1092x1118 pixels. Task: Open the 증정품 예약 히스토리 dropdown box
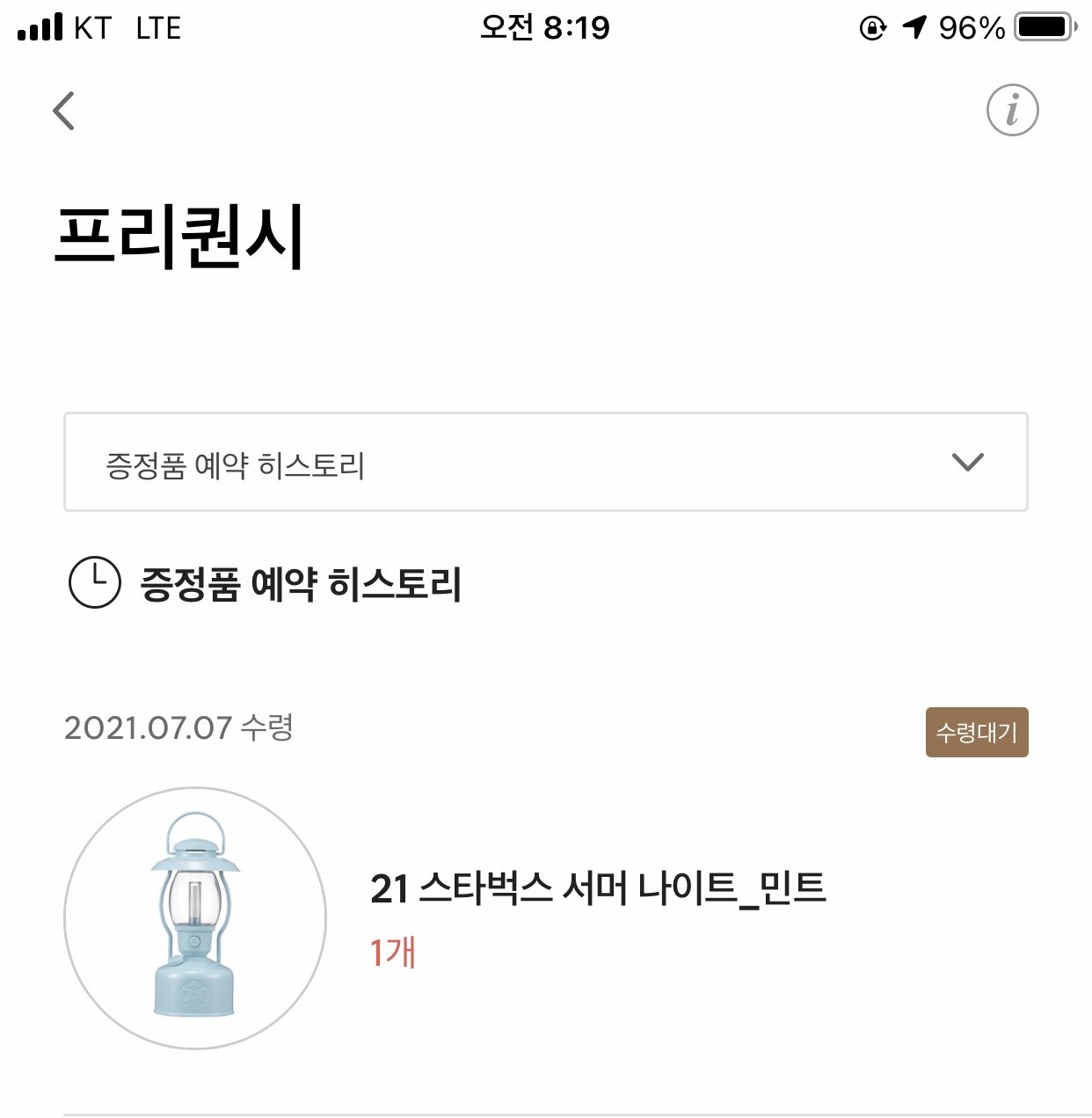546,462
